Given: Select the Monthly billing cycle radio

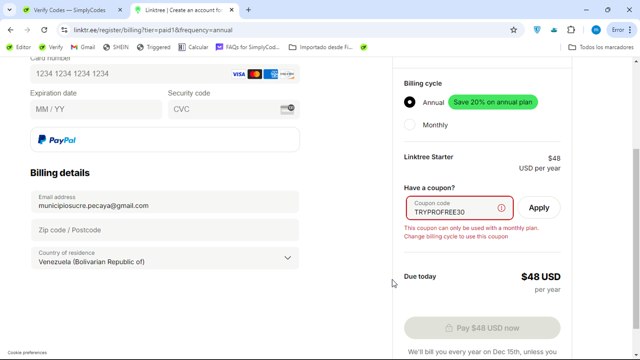Looking at the screenshot, I should pos(409,124).
